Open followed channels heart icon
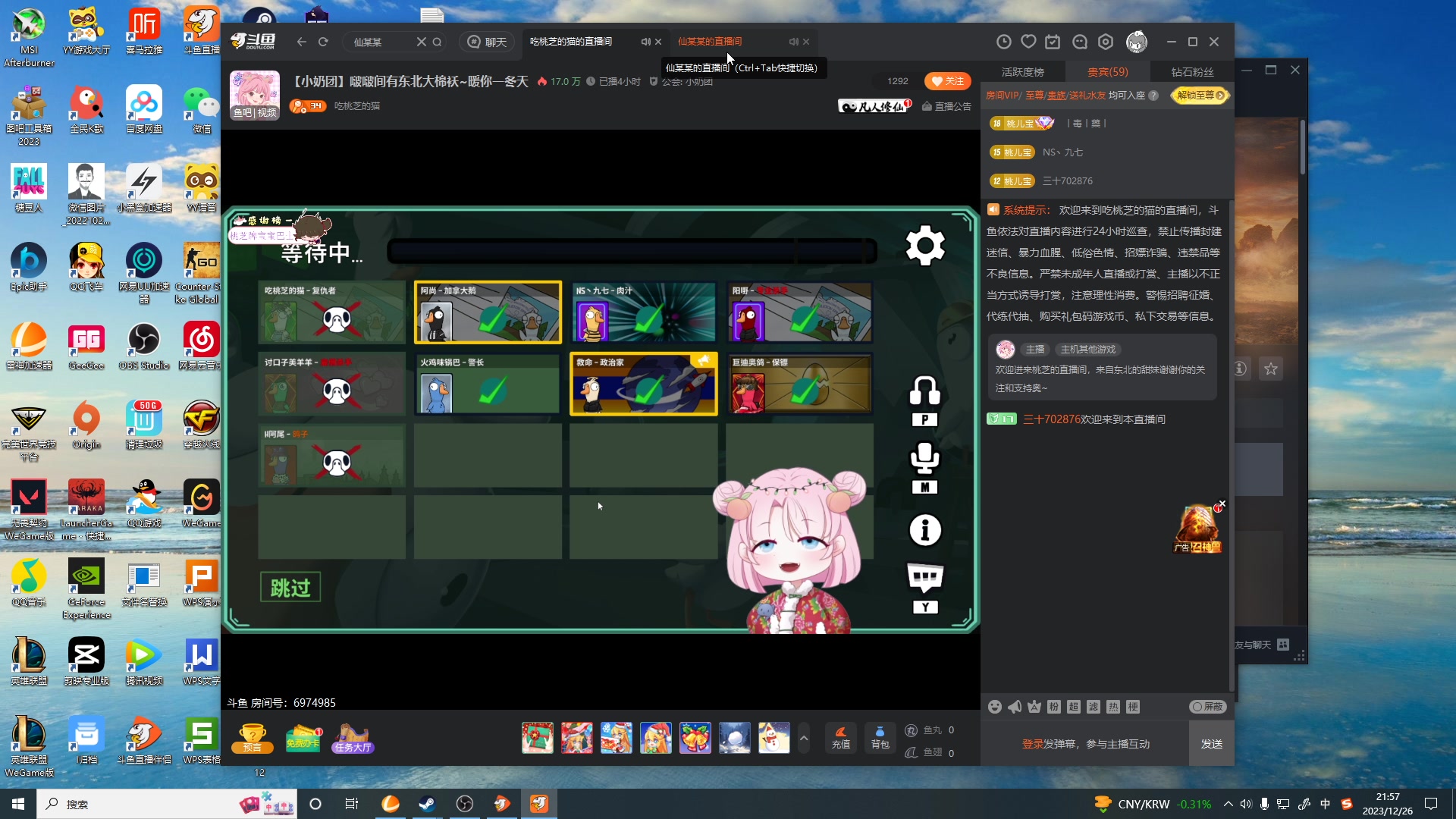1456x819 pixels. coord(1028,42)
